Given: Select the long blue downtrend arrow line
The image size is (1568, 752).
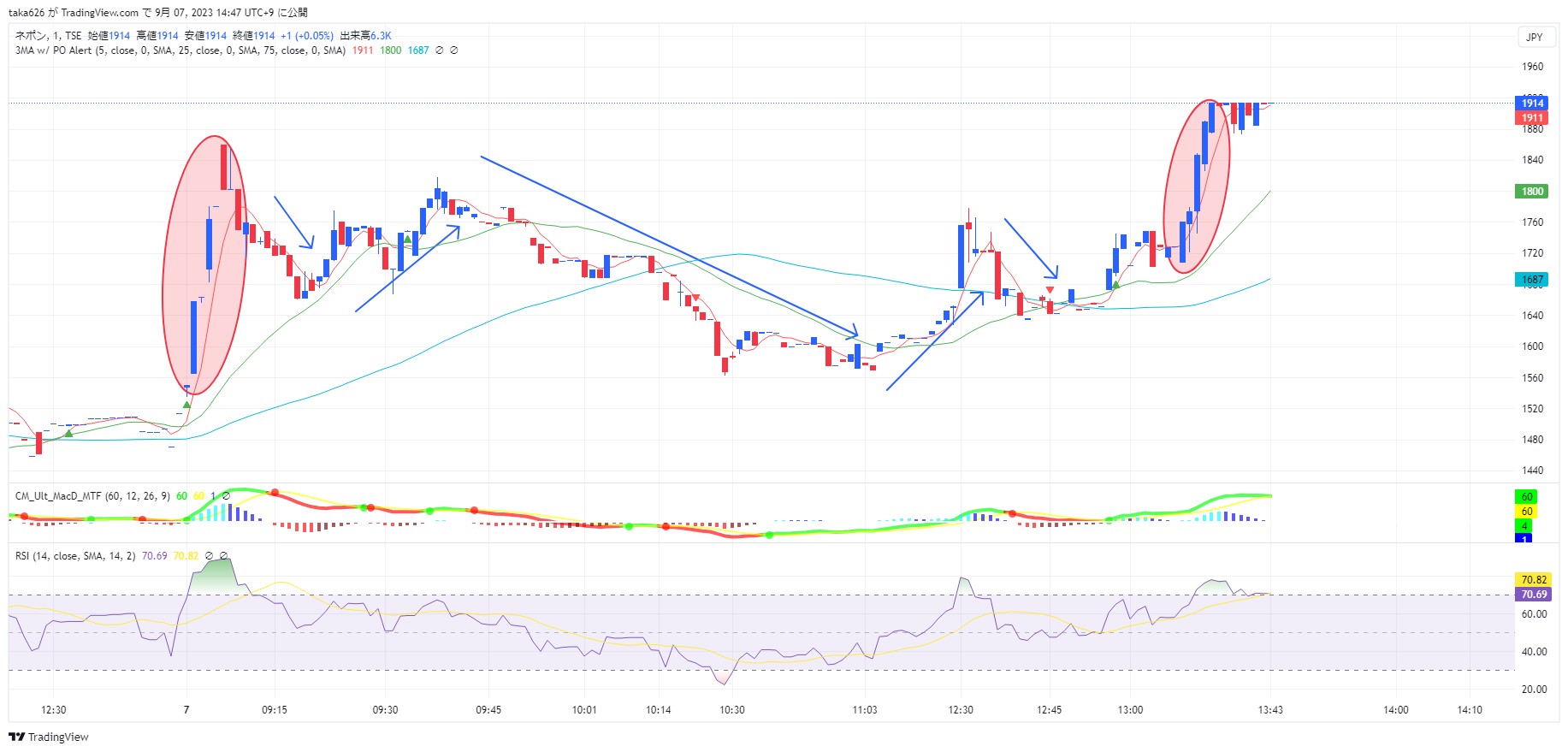Looking at the screenshot, I should [x=667, y=245].
